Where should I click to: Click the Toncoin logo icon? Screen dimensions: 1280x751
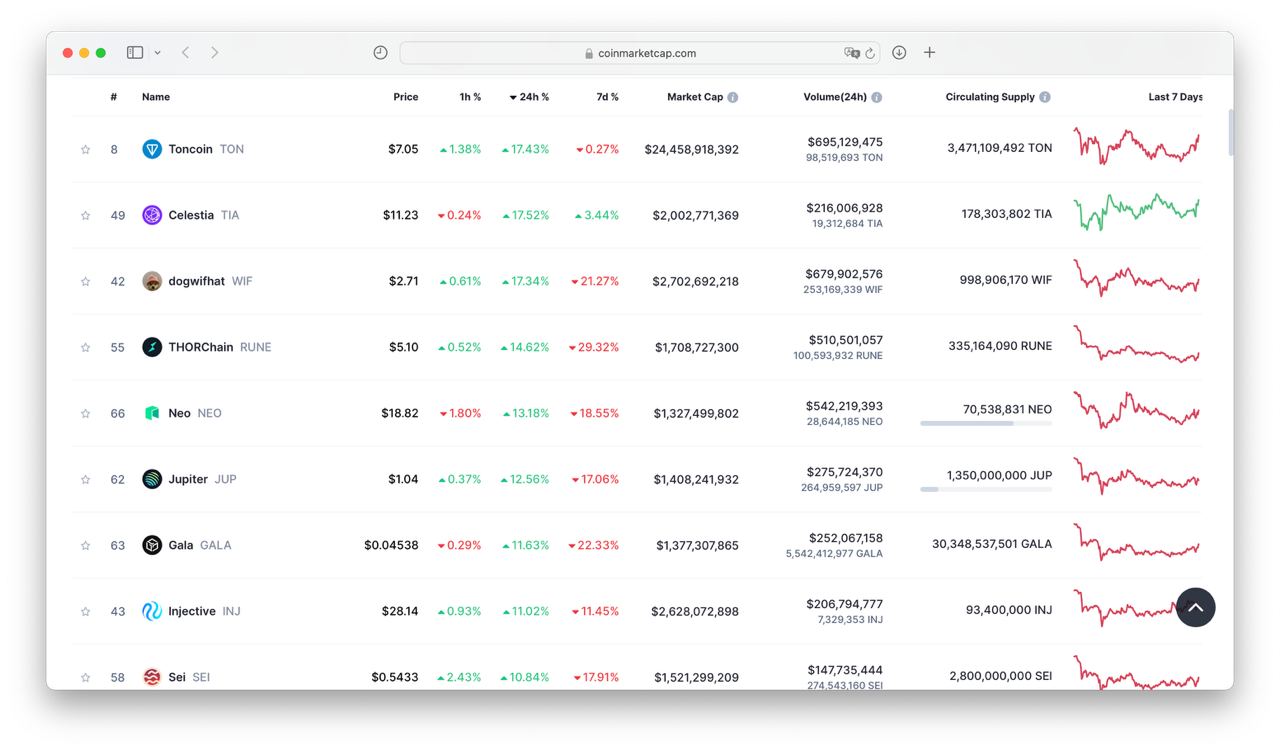[152, 149]
